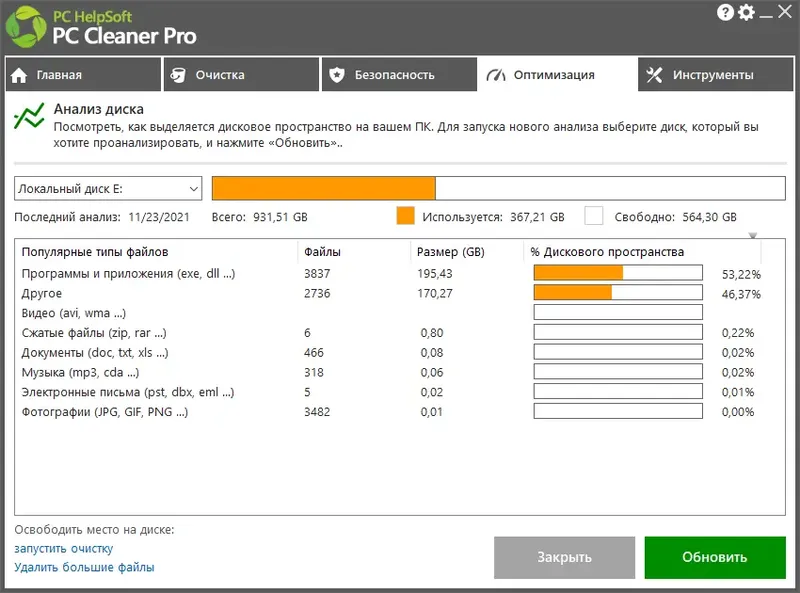Click the Используется: 367,21 GB text

(493, 217)
